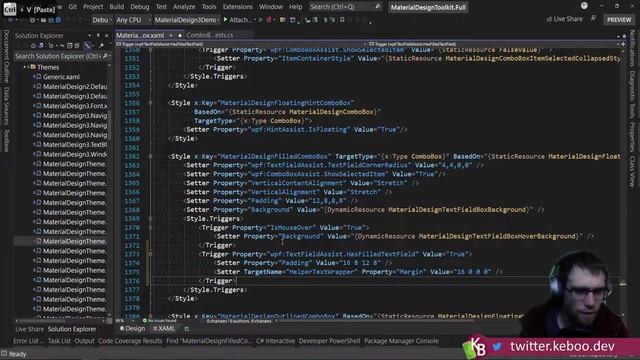Click the Live Share button
Screen dimensions: 640x360
[564, 19]
